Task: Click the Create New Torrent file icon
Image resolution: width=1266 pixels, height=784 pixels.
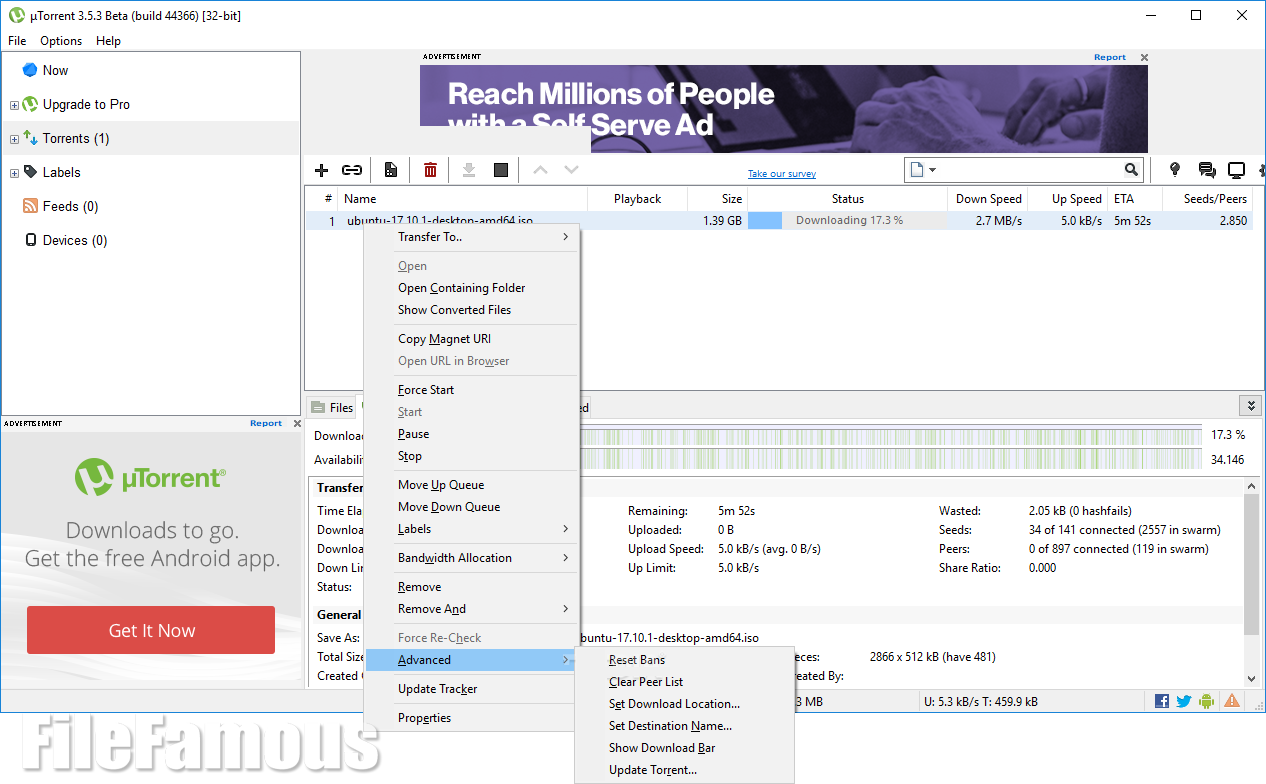Action: (391, 170)
